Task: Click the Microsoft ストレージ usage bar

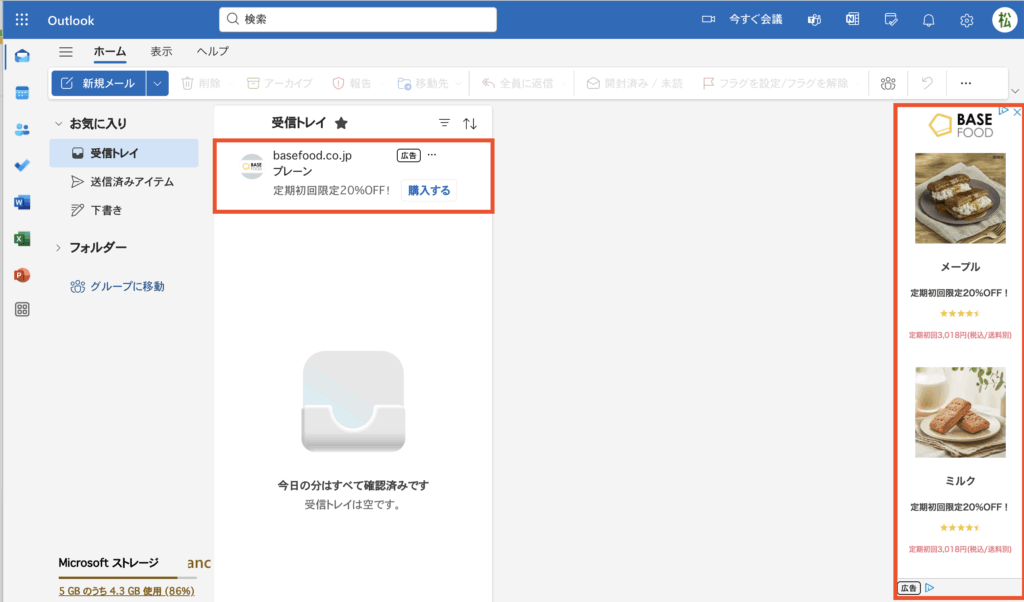Action: (127, 577)
